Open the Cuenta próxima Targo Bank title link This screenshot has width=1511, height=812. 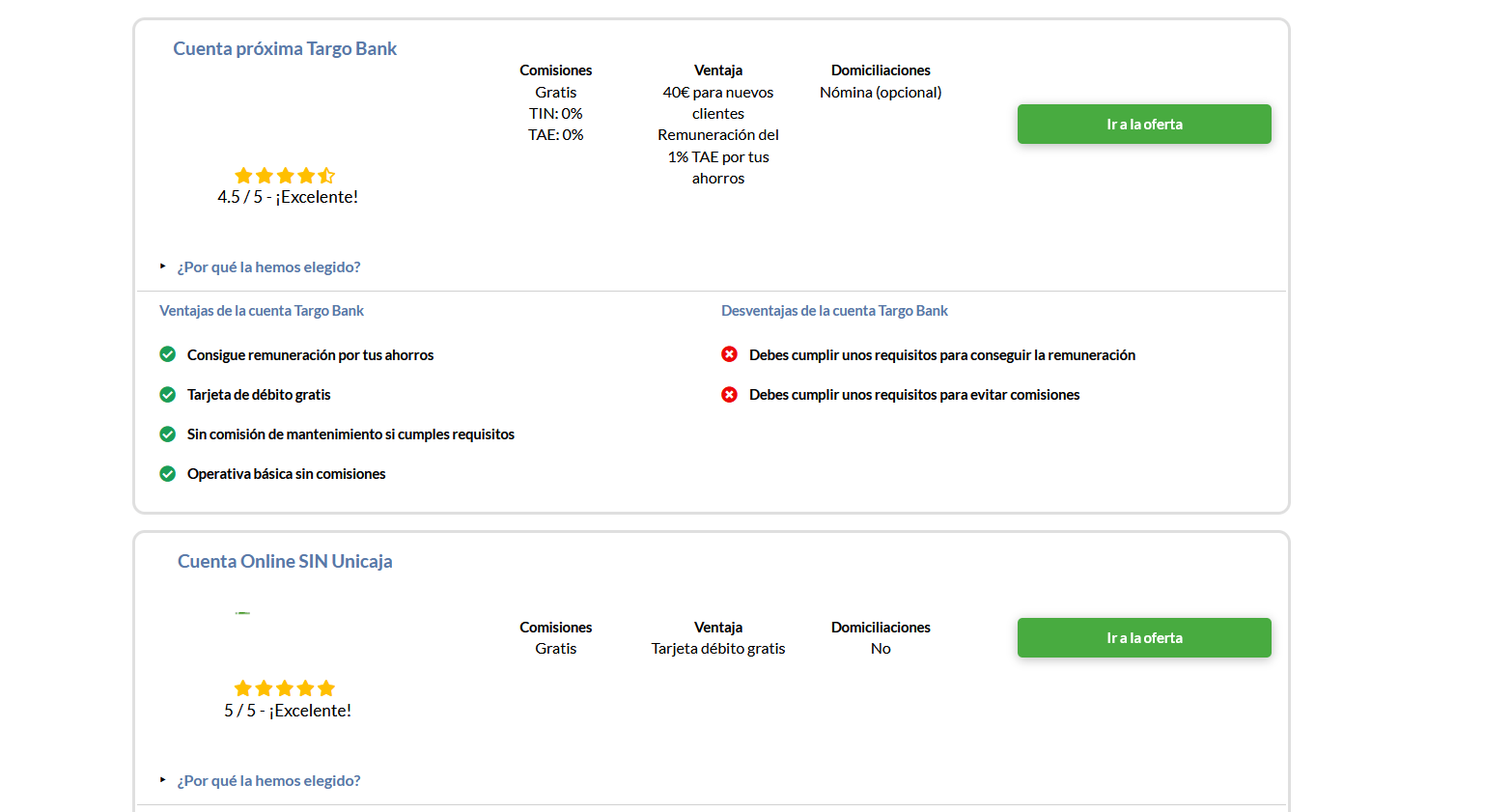[x=285, y=49]
